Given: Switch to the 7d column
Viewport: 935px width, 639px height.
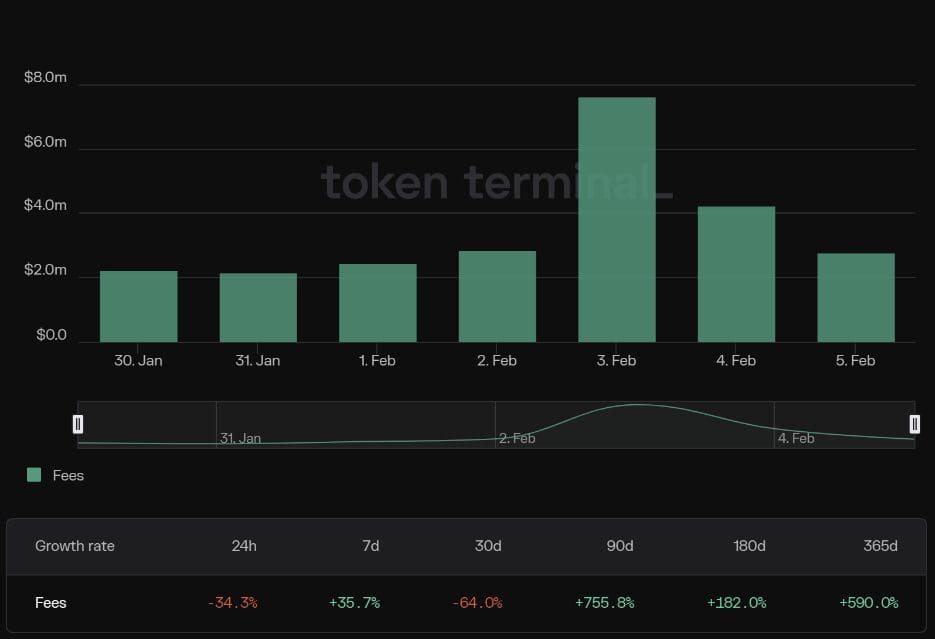Looking at the screenshot, I should (371, 546).
